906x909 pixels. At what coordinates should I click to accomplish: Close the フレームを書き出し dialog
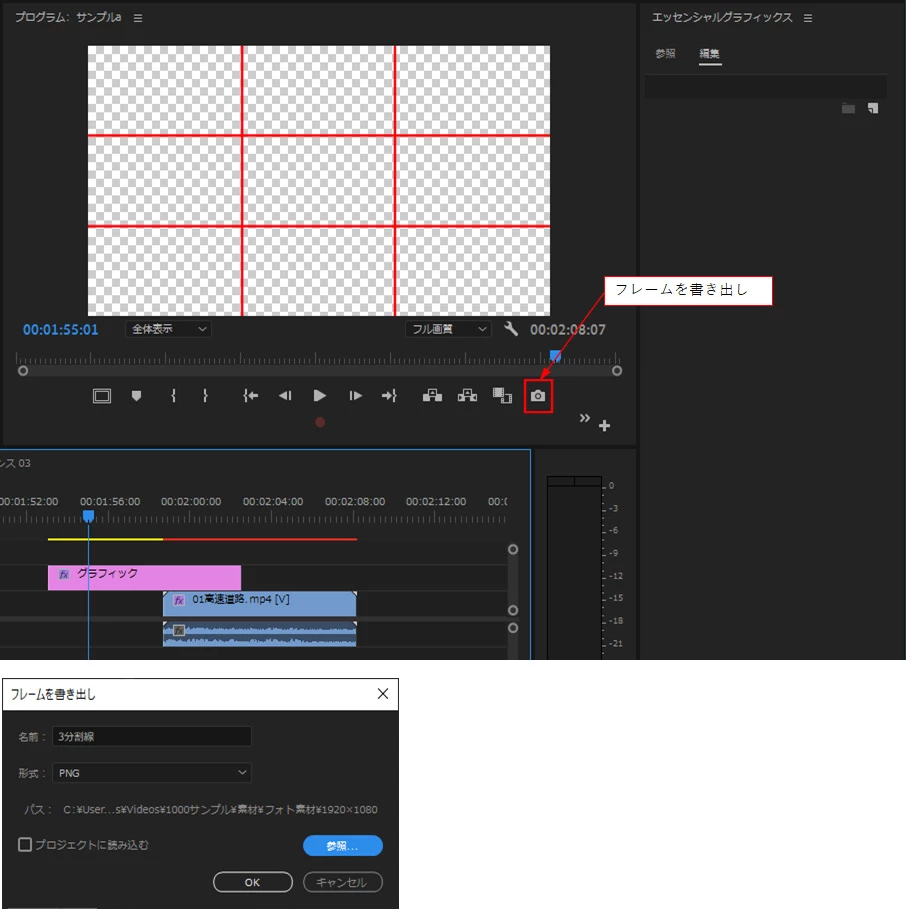coord(383,693)
